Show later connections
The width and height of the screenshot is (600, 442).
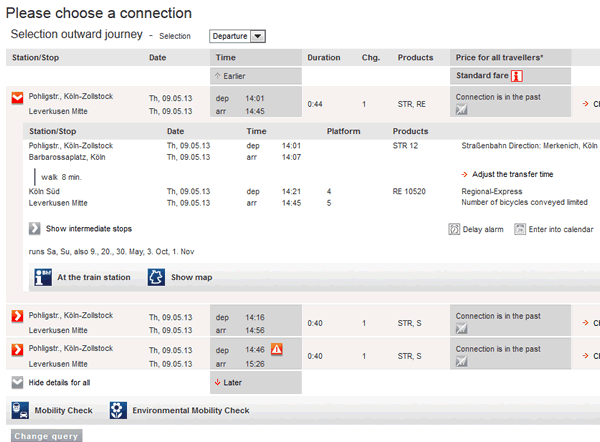pyautogui.click(x=229, y=382)
